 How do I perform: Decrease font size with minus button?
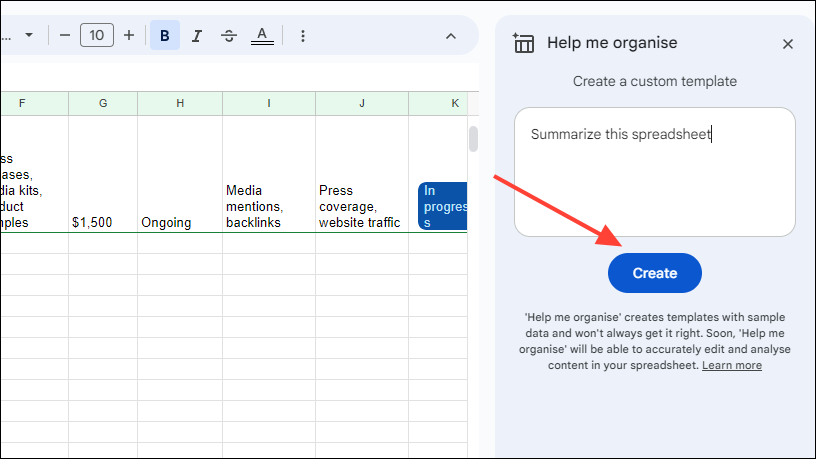point(65,35)
